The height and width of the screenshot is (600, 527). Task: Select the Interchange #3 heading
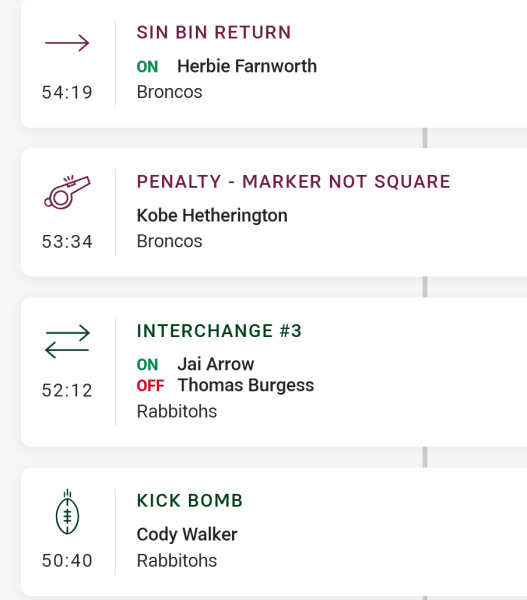(x=219, y=331)
